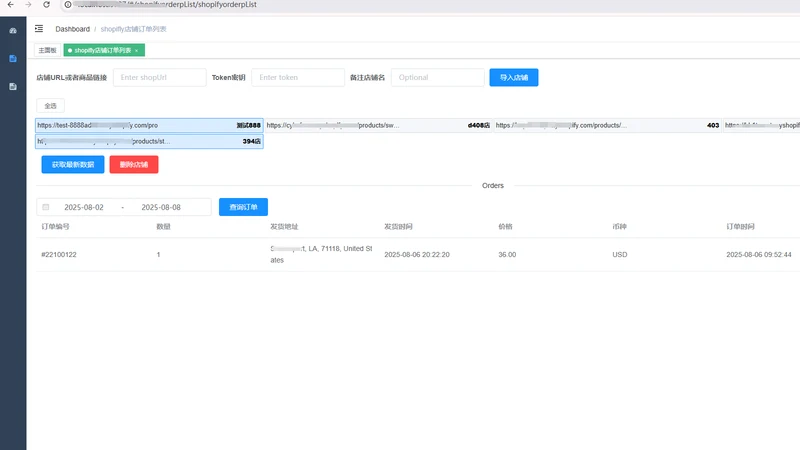
Task: Click the 查询订单 query button
Action: [x=243, y=207]
